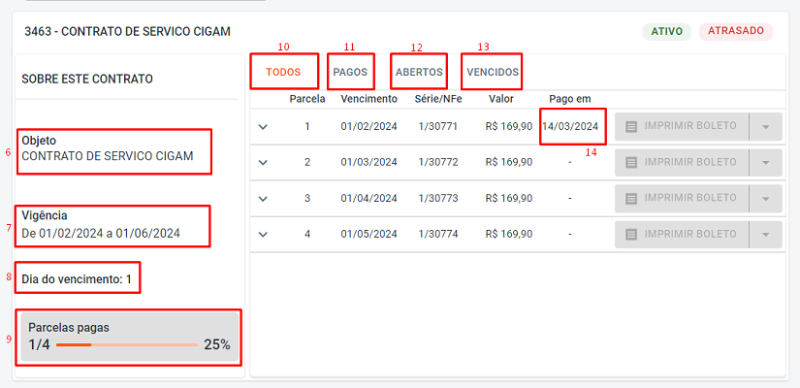
Task: Click Imprimir Boleto for invoice 1/30772
Action: pyautogui.click(x=682, y=162)
